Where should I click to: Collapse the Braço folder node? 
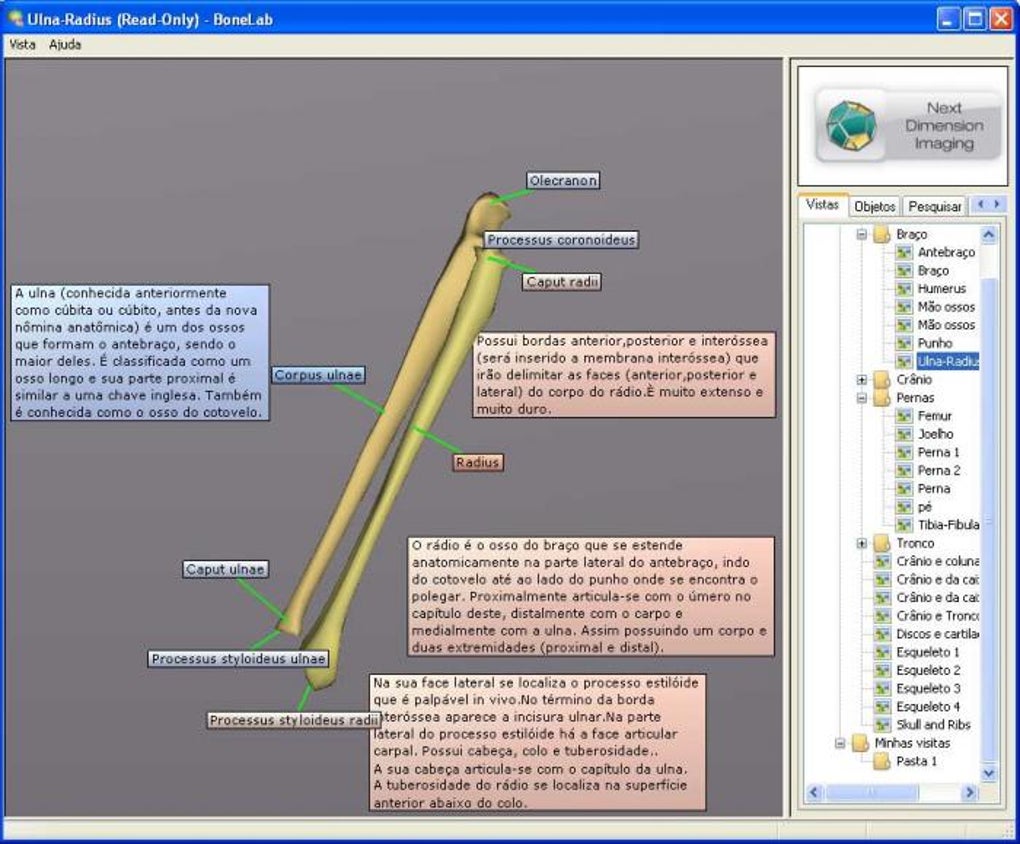tap(862, 234)
